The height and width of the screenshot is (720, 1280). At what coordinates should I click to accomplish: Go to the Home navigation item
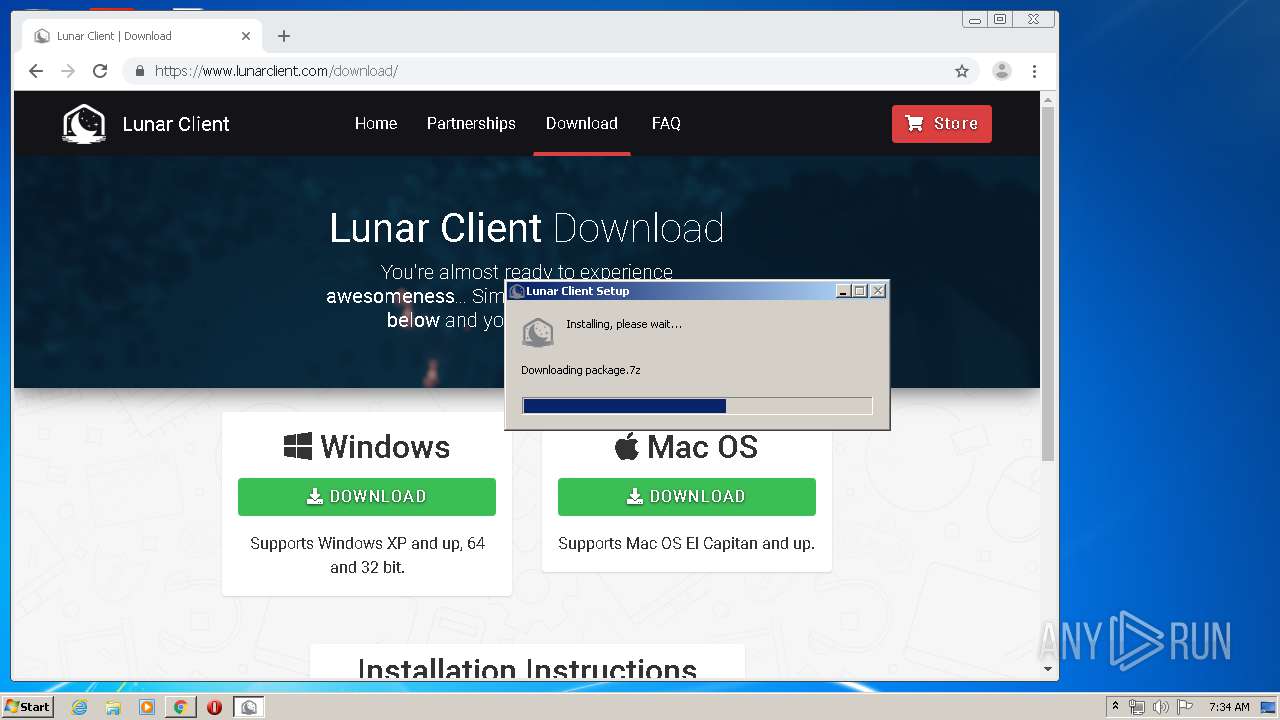(376, 124)
